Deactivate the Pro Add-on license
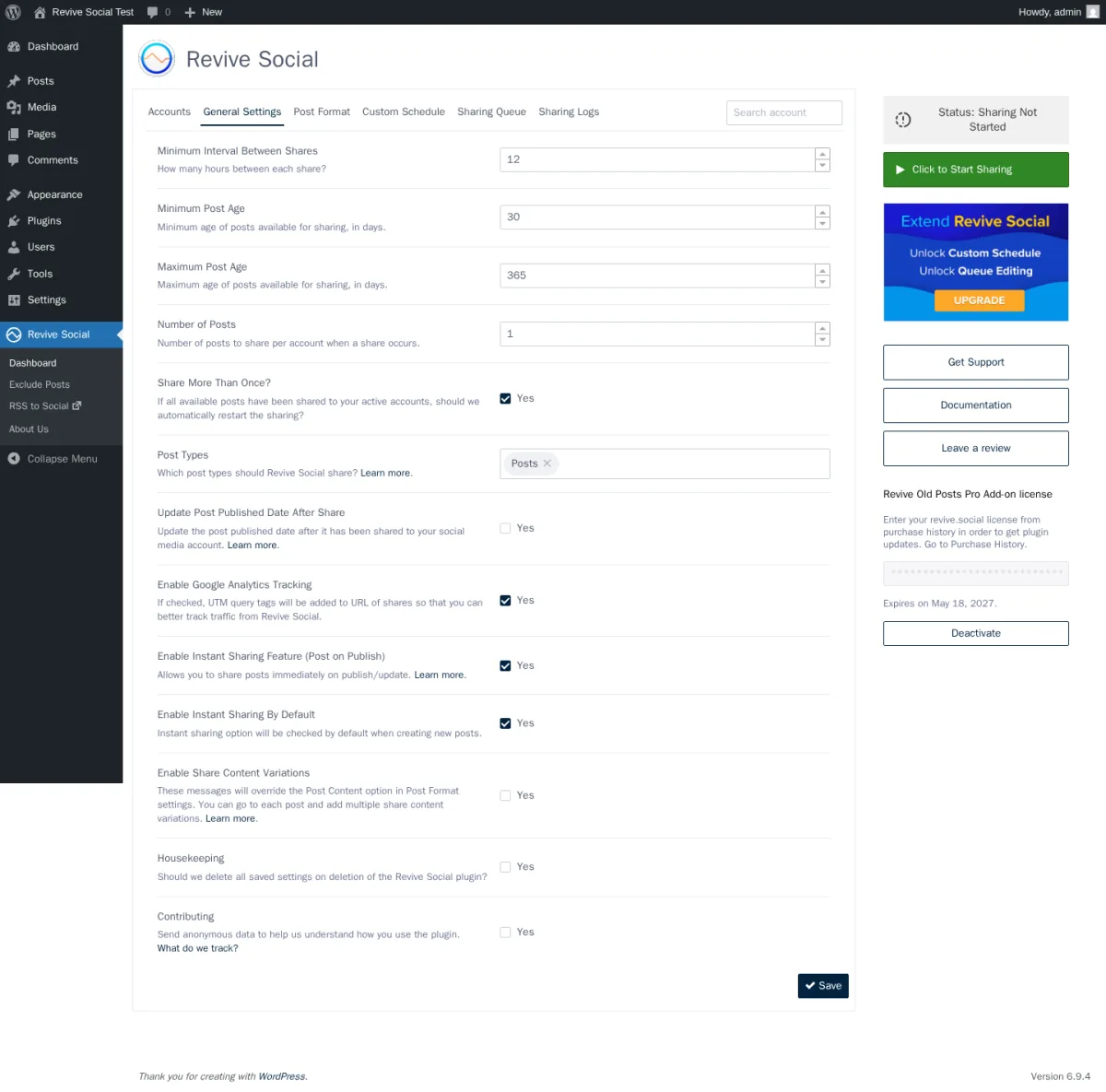Viewport: 1106px width, 1092px height. point(976,633)
